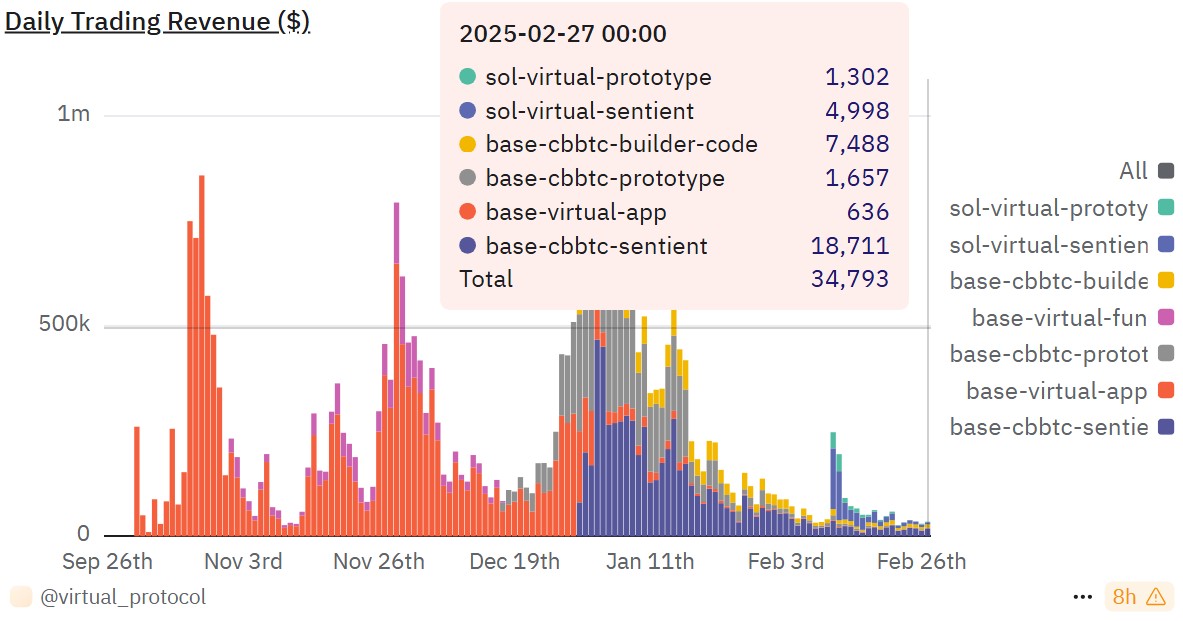Viewport: 1183px width, 621px height.
Task: Toggle the All series legend entry
Action: [x=1145, y=171]
